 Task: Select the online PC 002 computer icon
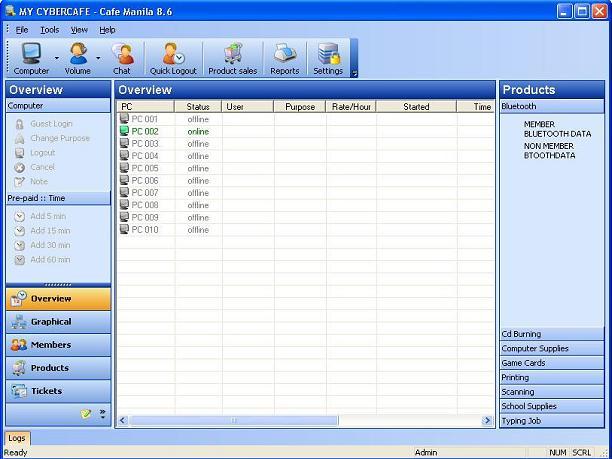pos(124,131)
